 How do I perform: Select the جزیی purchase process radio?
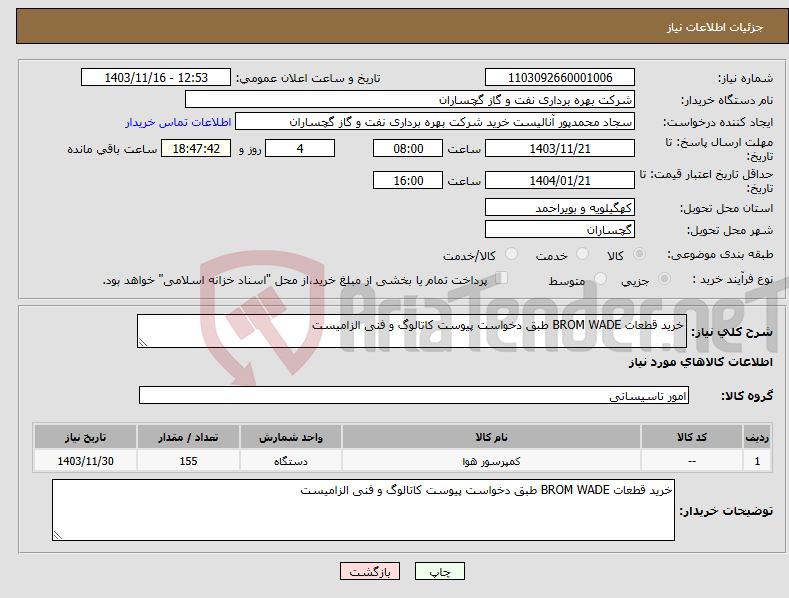(664, 278)
